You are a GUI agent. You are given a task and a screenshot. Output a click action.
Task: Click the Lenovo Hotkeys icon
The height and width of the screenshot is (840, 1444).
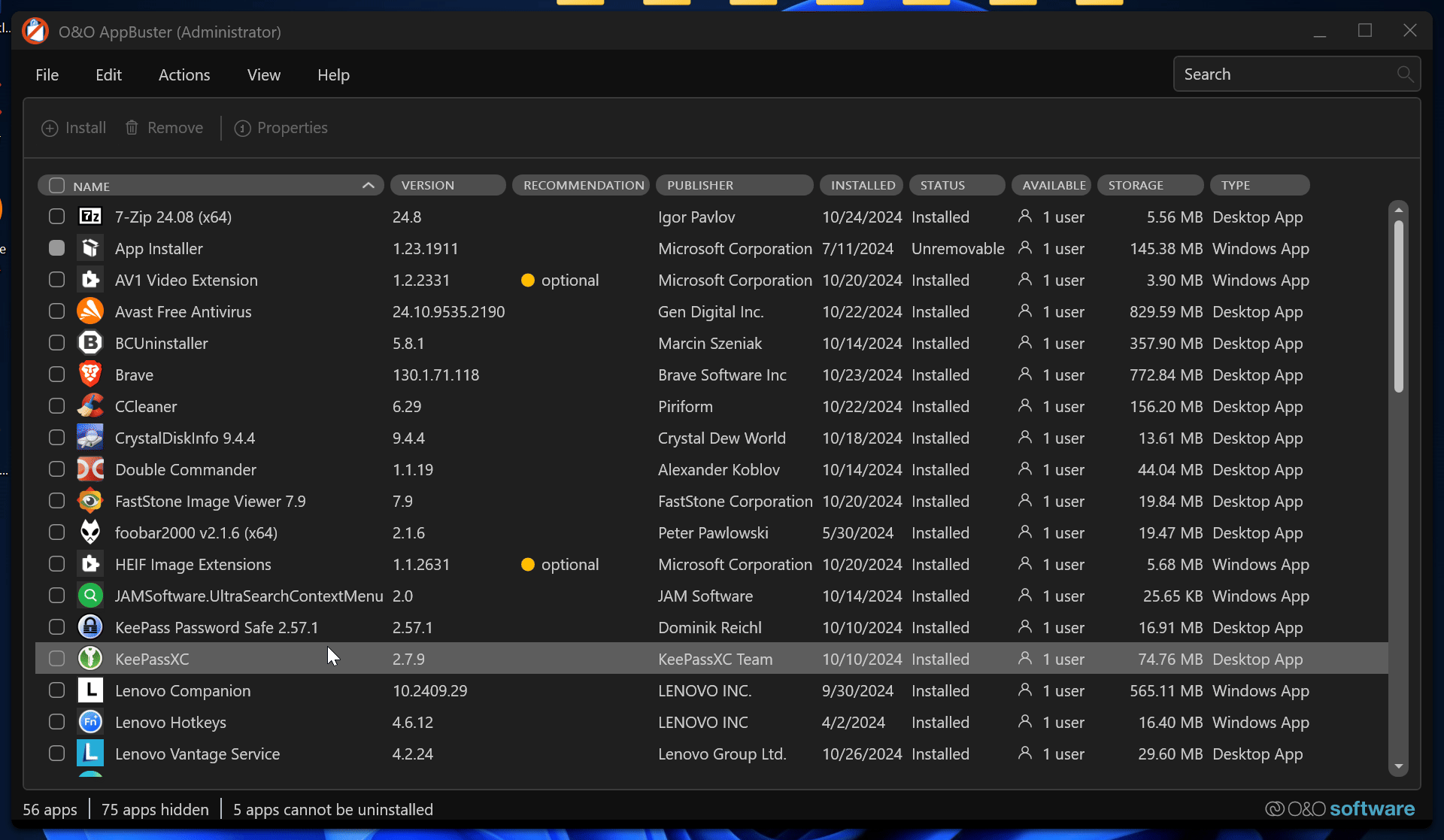tap(90, 722)
